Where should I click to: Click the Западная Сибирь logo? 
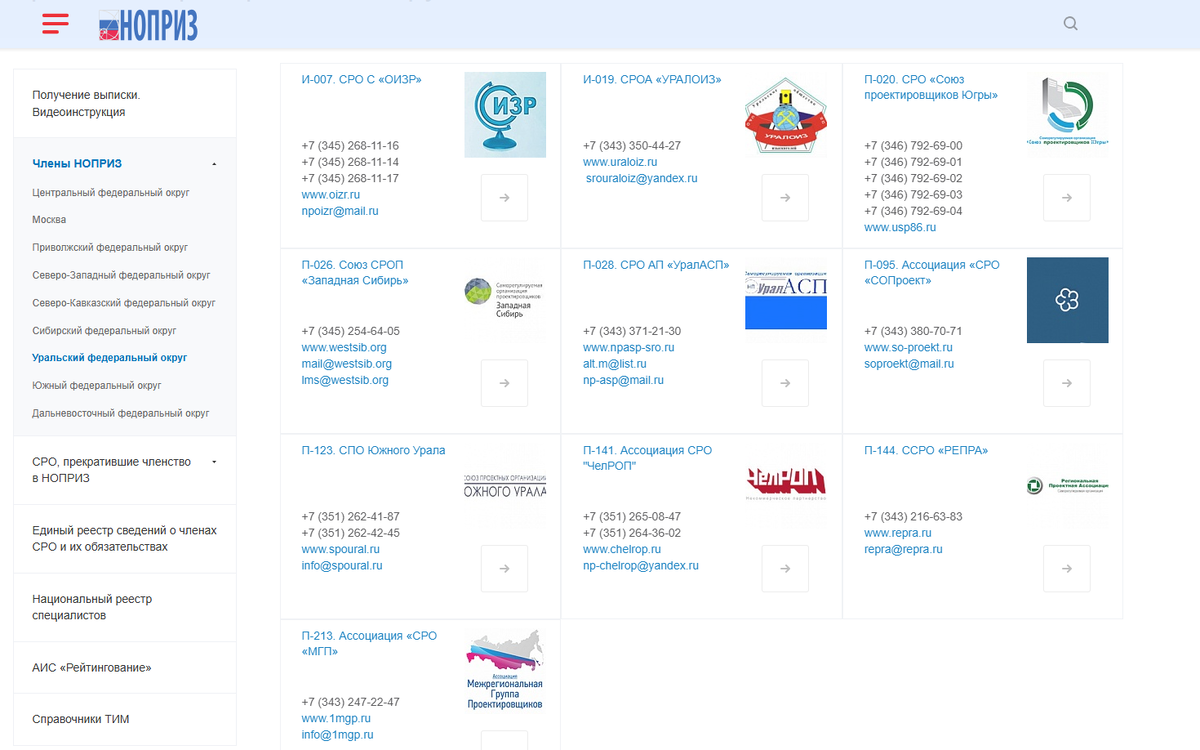[505, 299]
